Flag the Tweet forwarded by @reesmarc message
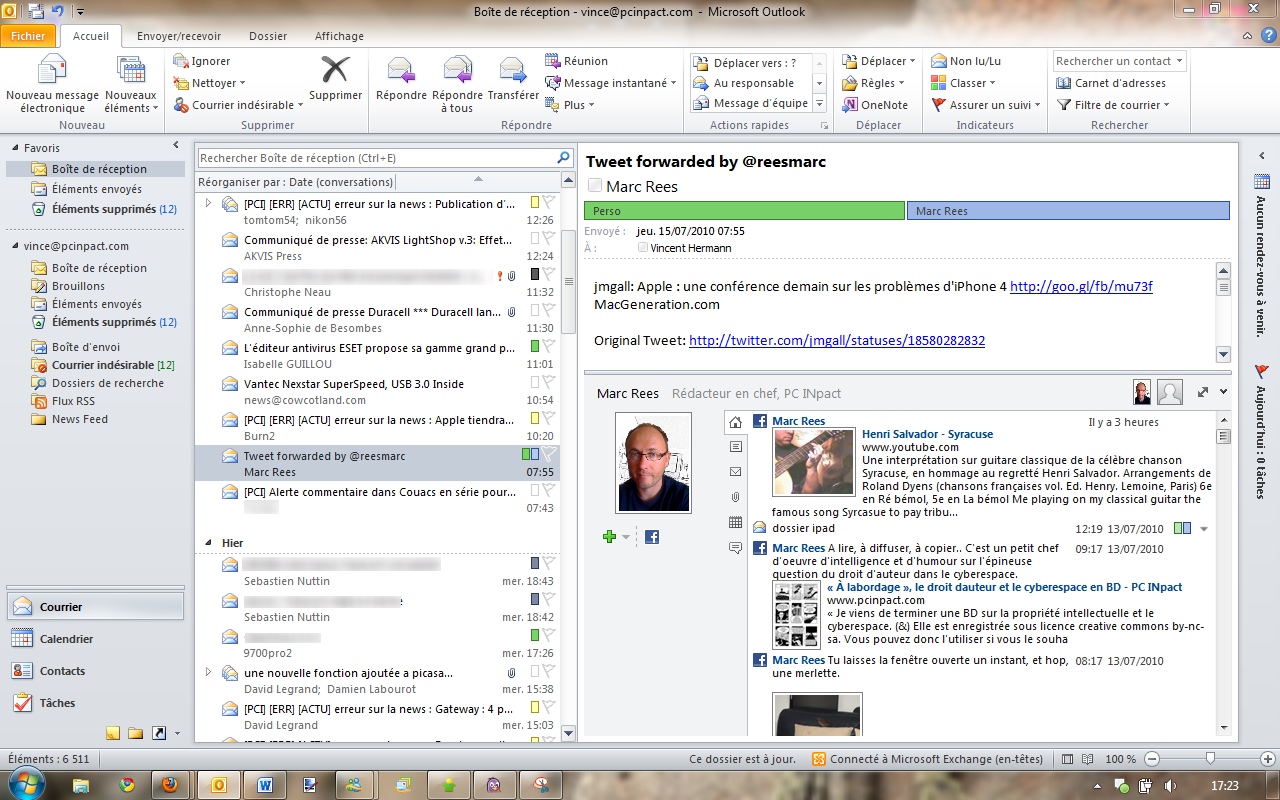 [x=549, y=454]
